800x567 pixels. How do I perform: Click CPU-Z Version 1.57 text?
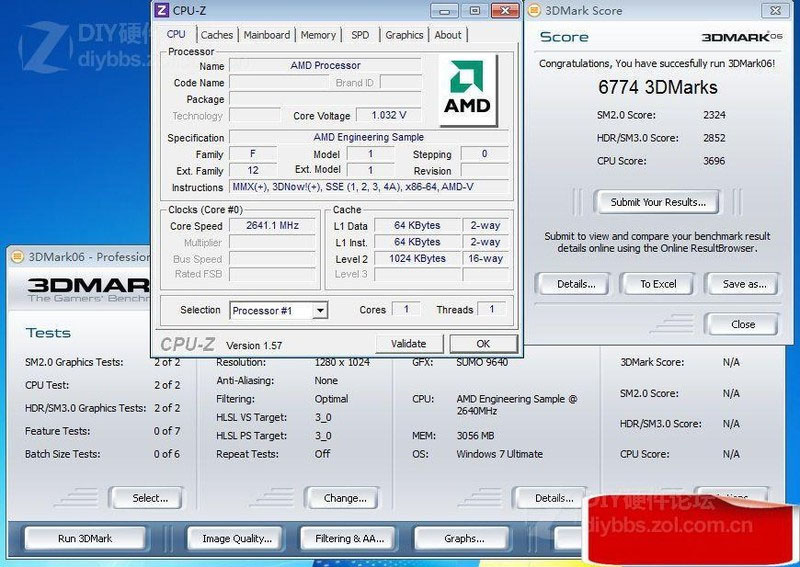254,346
